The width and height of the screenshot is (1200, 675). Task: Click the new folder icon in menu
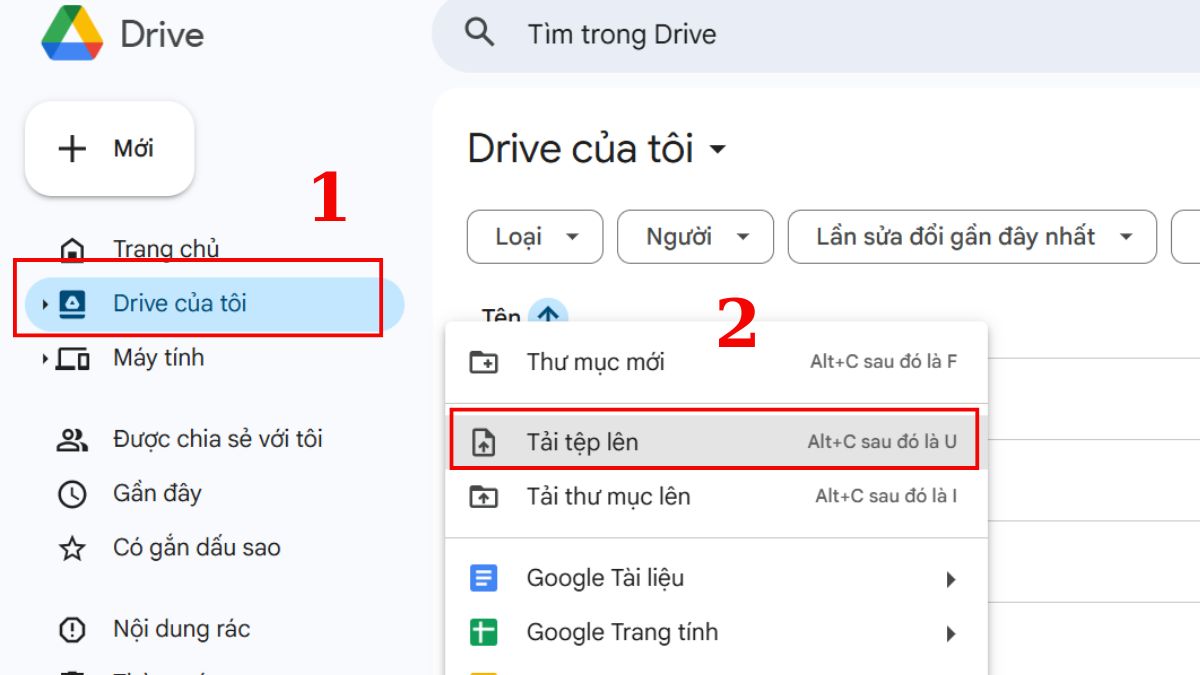(484, 362)
